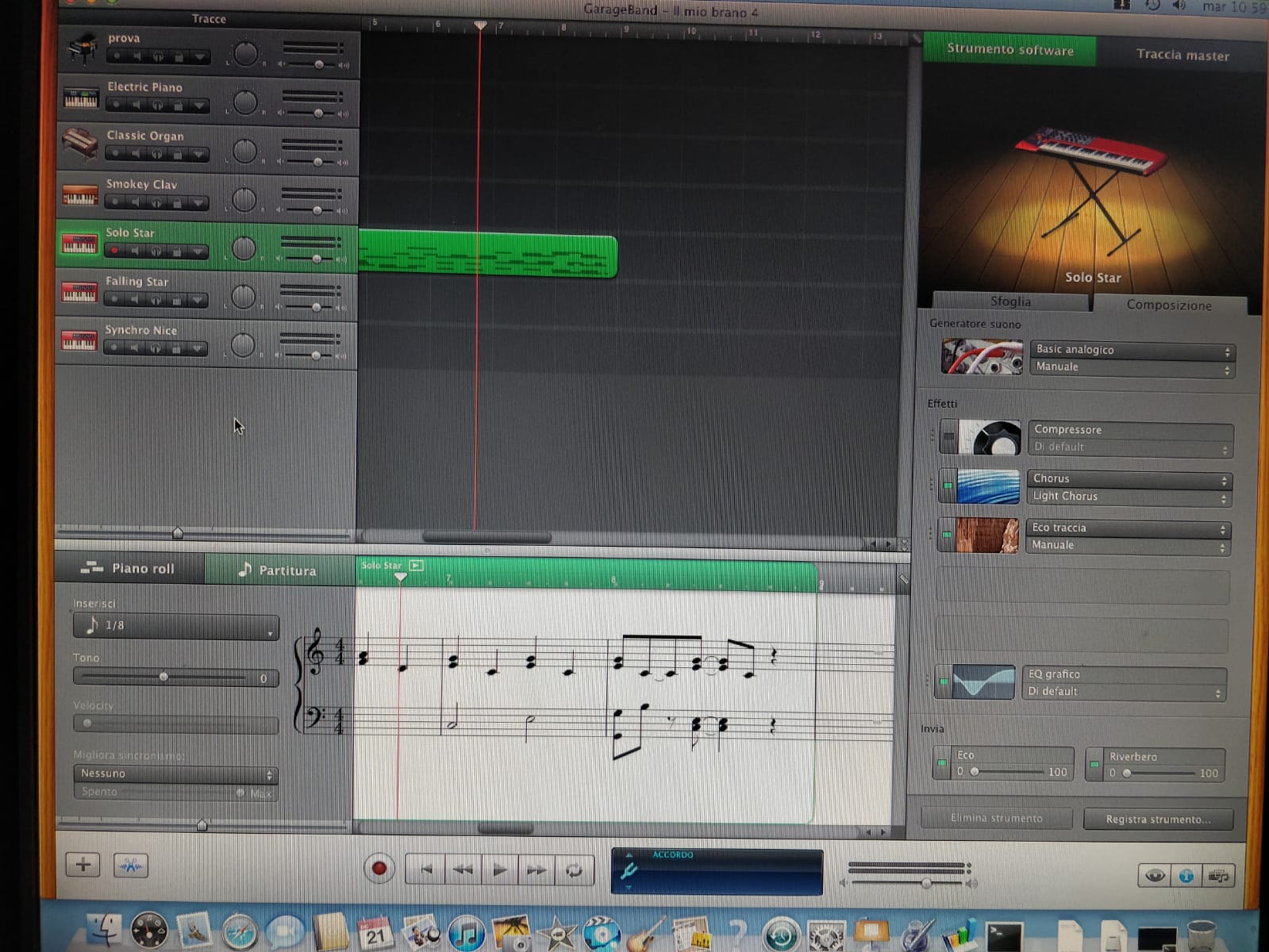Click the EQ grafico curve thumbnail
The width and height of the screenshot is (1269, 952).
tap(983, 682)
